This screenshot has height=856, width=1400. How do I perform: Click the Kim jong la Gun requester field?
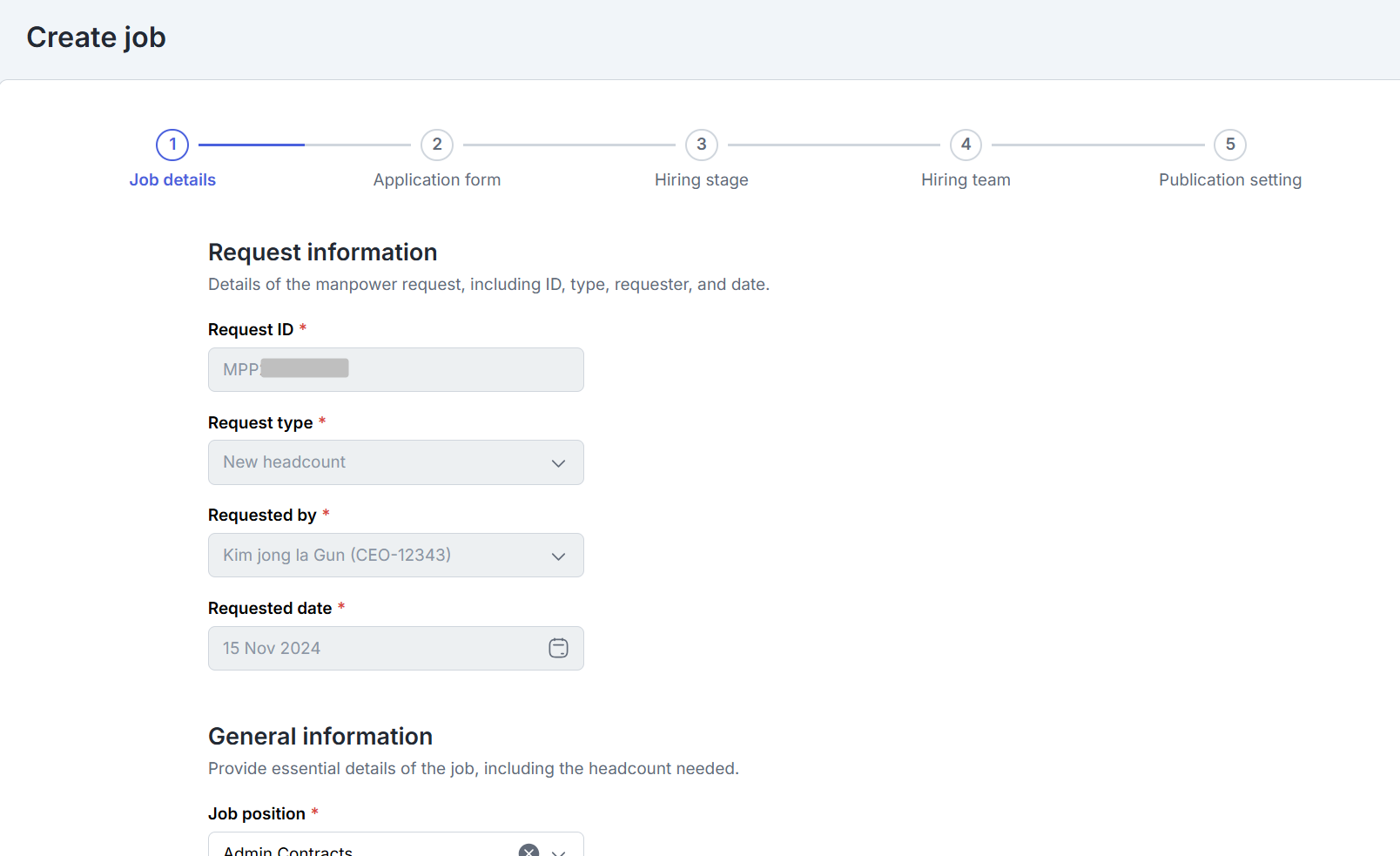pyautogui.click(x=337, y=556)
